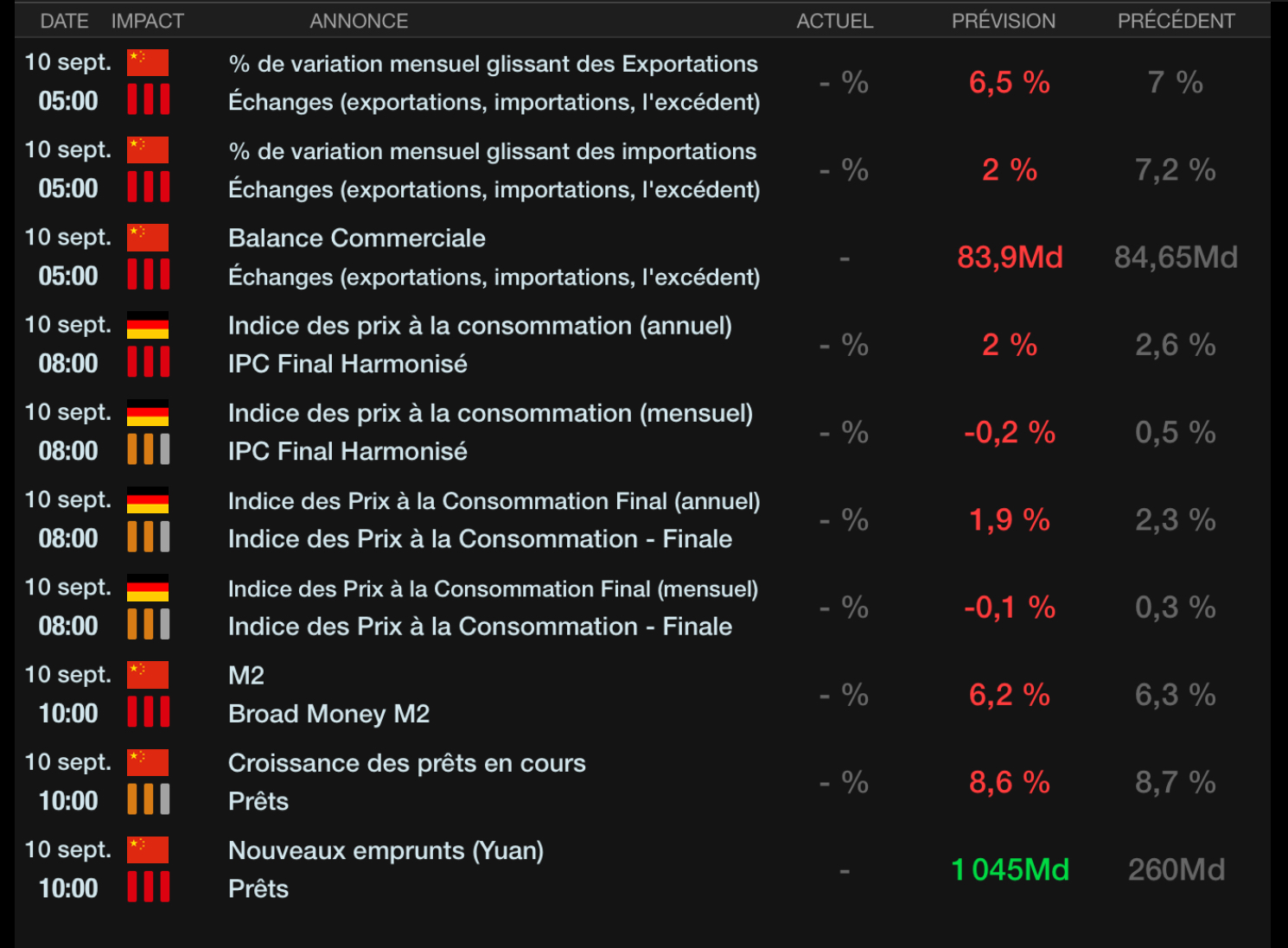The width and height of the screenshot is (1288, 948).
Task: Click China flag beside Balance Commerciale row
Action: 148,238
